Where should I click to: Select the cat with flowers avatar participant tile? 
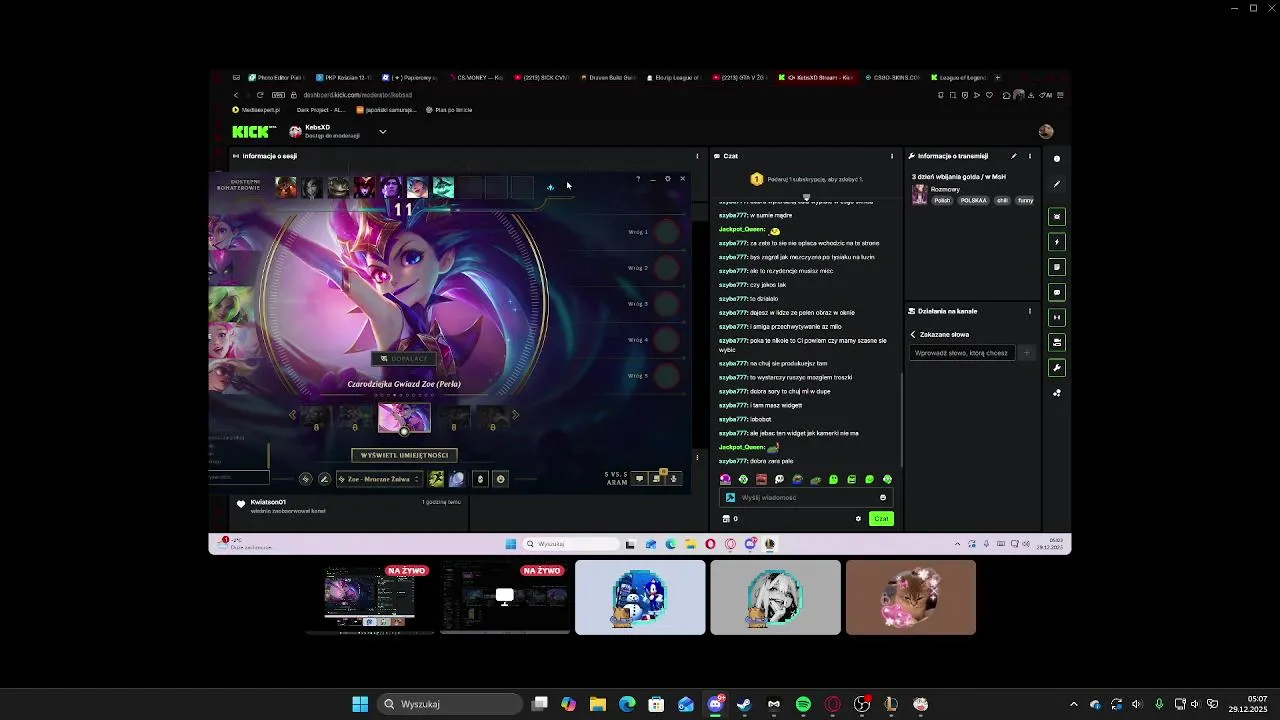click(910, 597)
